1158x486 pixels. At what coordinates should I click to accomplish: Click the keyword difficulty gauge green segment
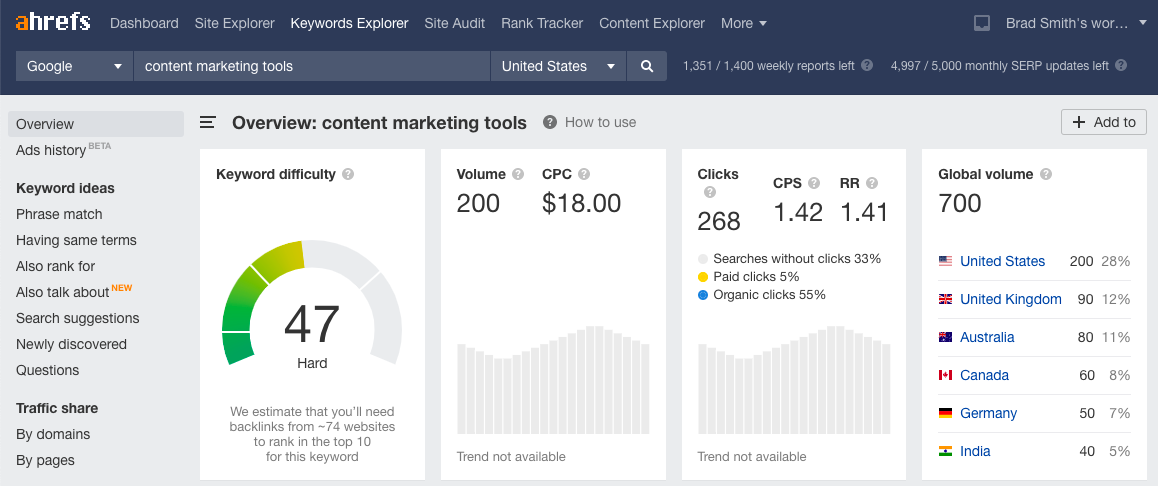pyautogui.click(x=244, y=300)
